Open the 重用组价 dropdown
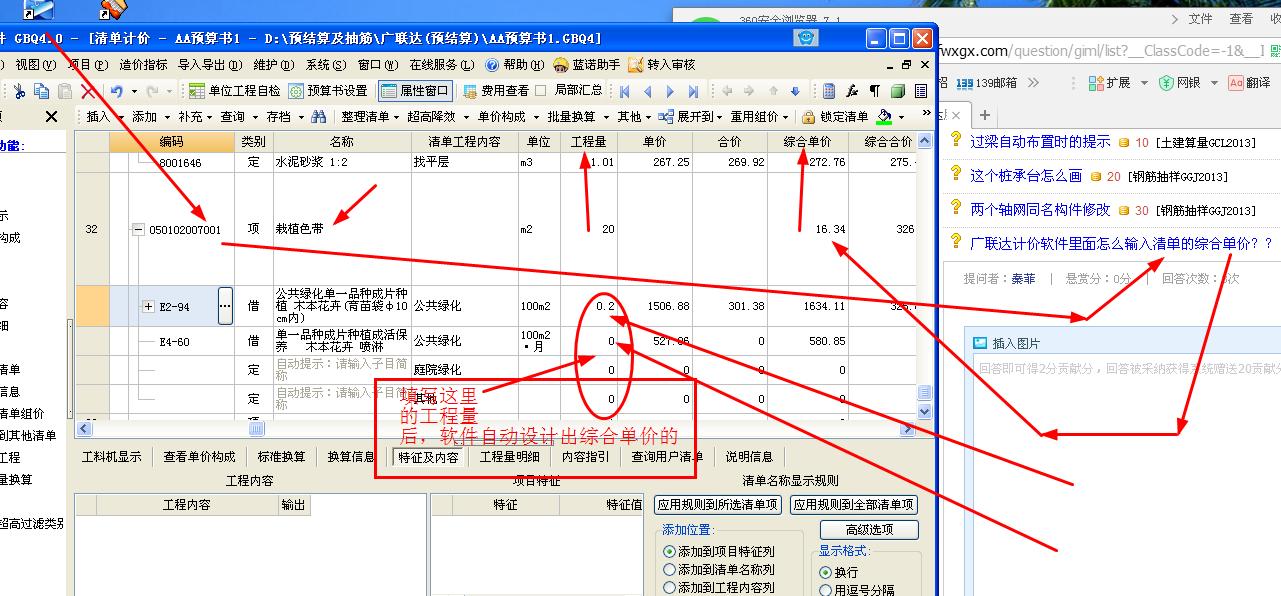The image size is (1281, 596). [760, 117]
